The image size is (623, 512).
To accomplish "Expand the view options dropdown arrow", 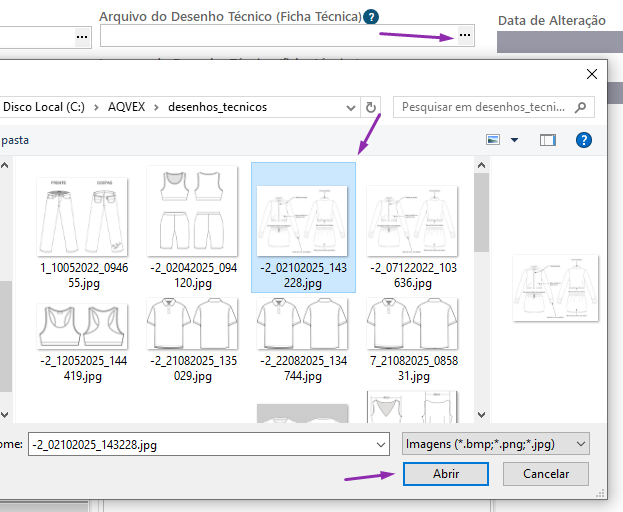I will pyautogui.click(x=514, y=141).
